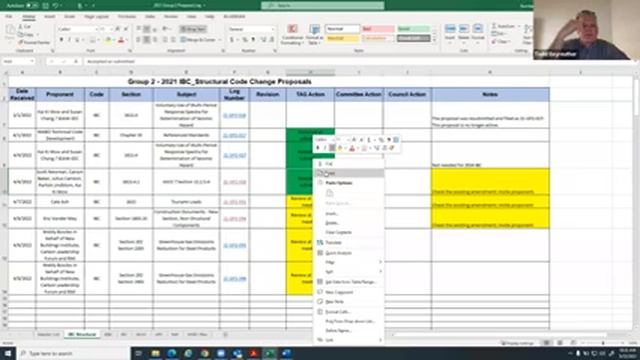
Task: Switch to Normal view in the status bar
Action: click(546, 343)
